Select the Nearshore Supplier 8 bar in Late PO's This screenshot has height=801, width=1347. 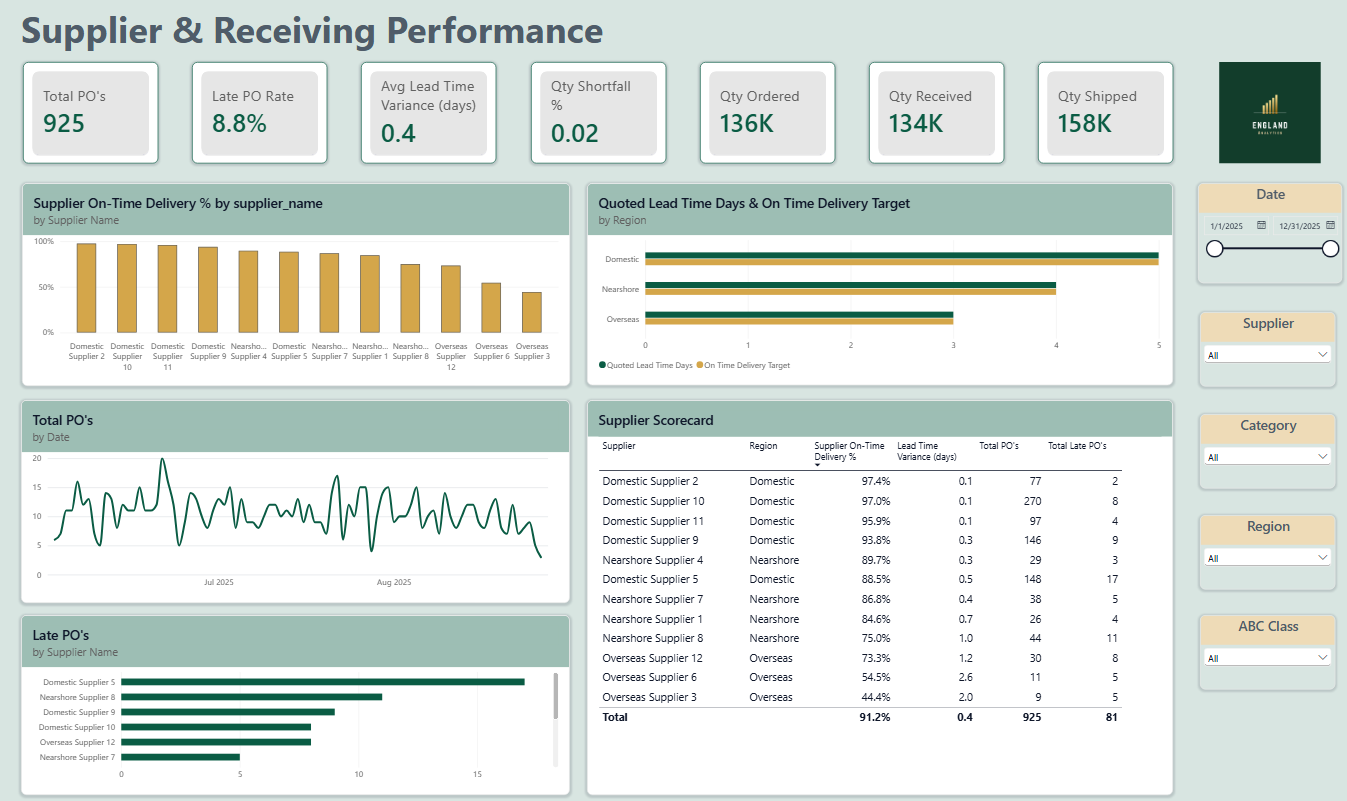[x=252, y=697]
